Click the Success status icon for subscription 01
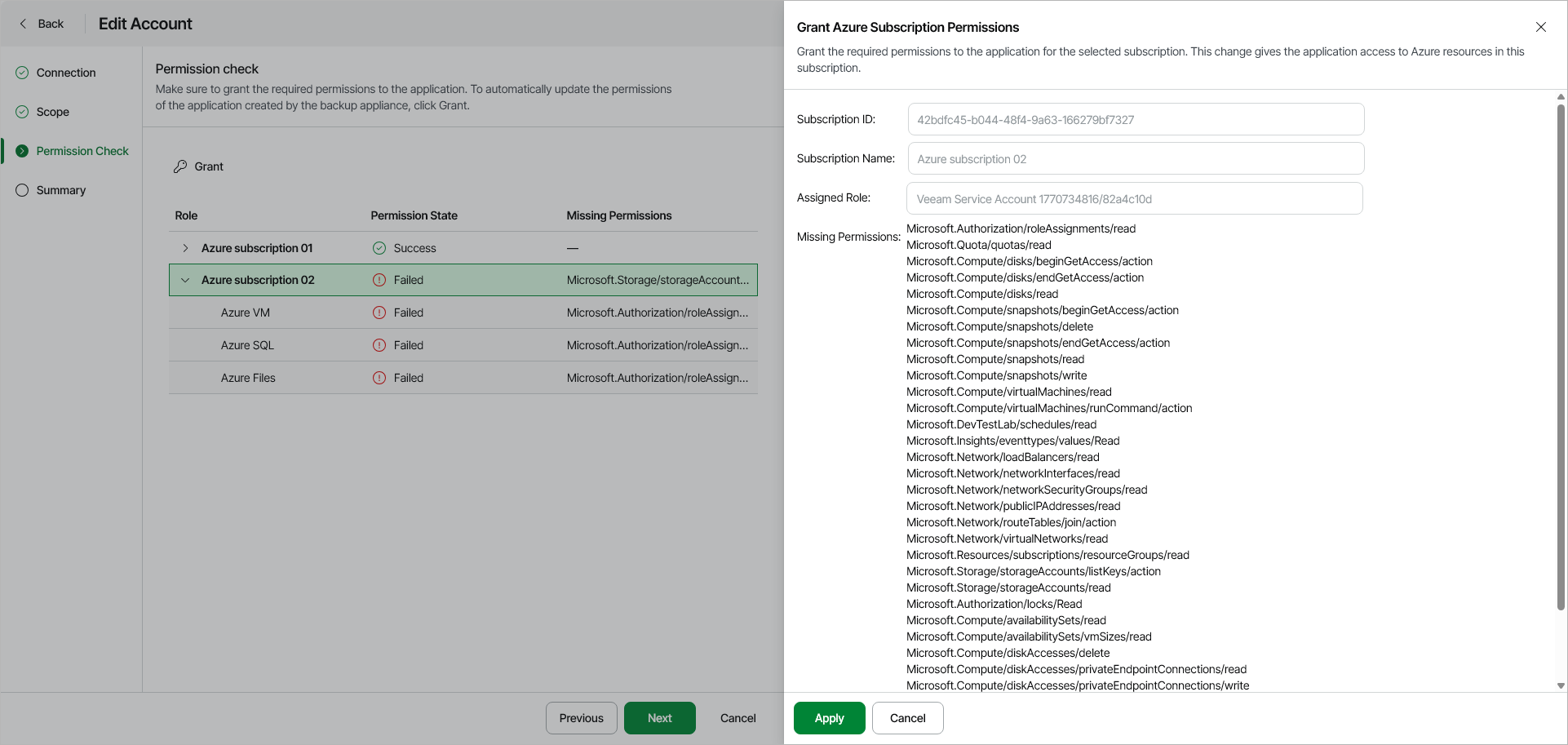Screen dimensions: 1568x745 379,248
